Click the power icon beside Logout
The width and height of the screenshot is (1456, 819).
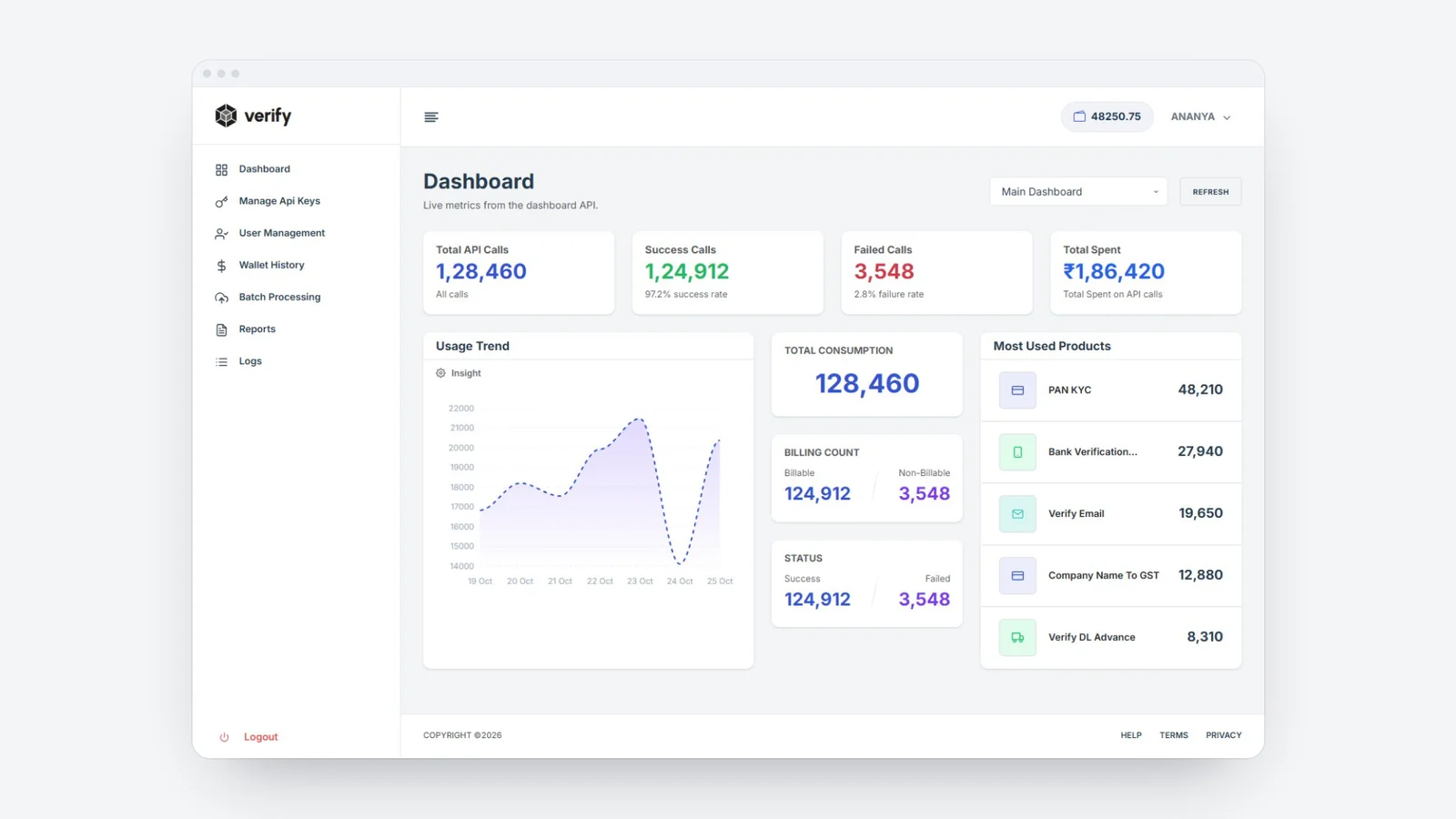224,737
